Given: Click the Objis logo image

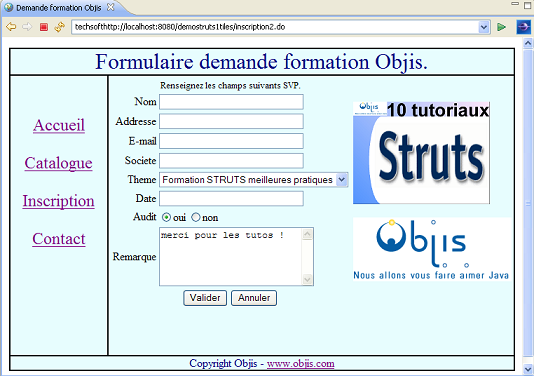Looking at the screenshot, I should click(432, 249).
